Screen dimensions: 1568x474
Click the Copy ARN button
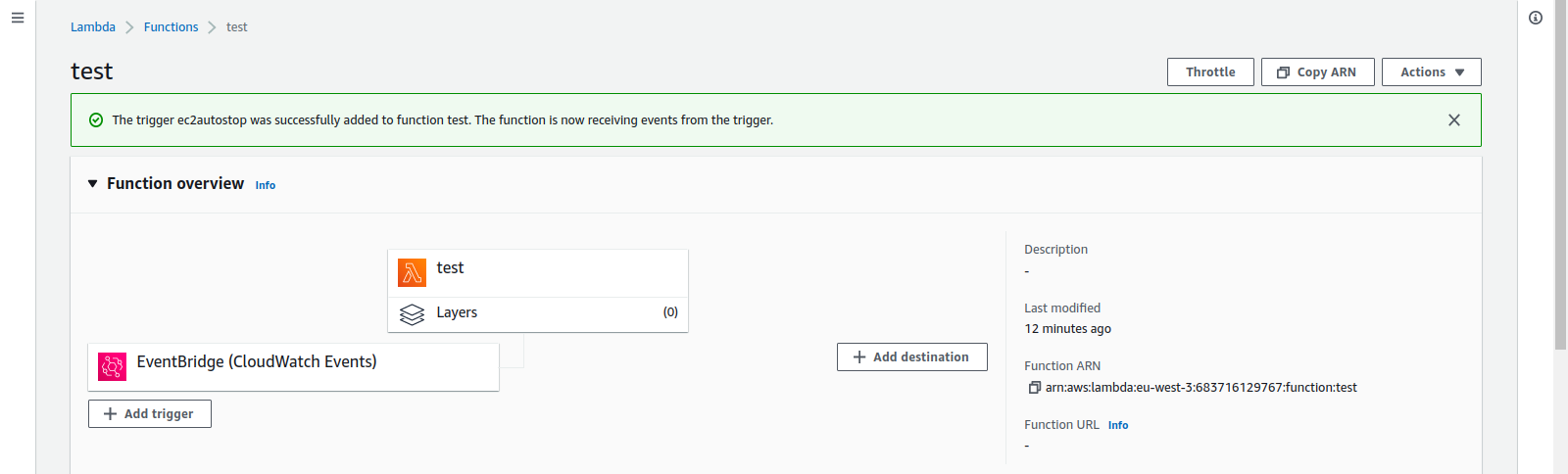coord(1317,72)
